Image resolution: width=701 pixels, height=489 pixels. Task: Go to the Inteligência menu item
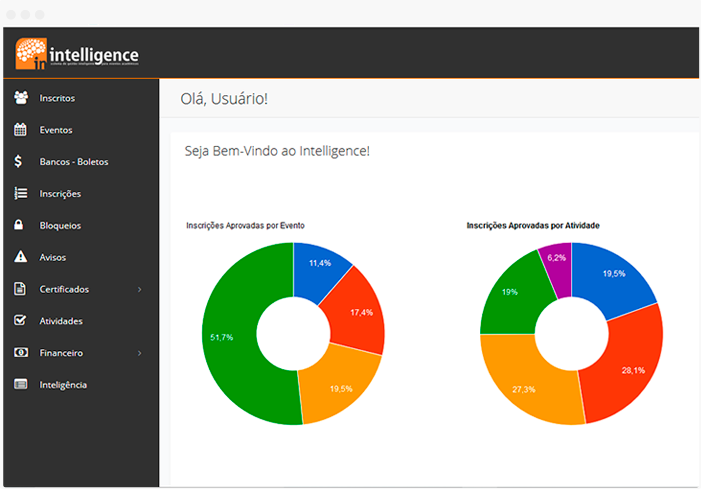pos(63,385)
